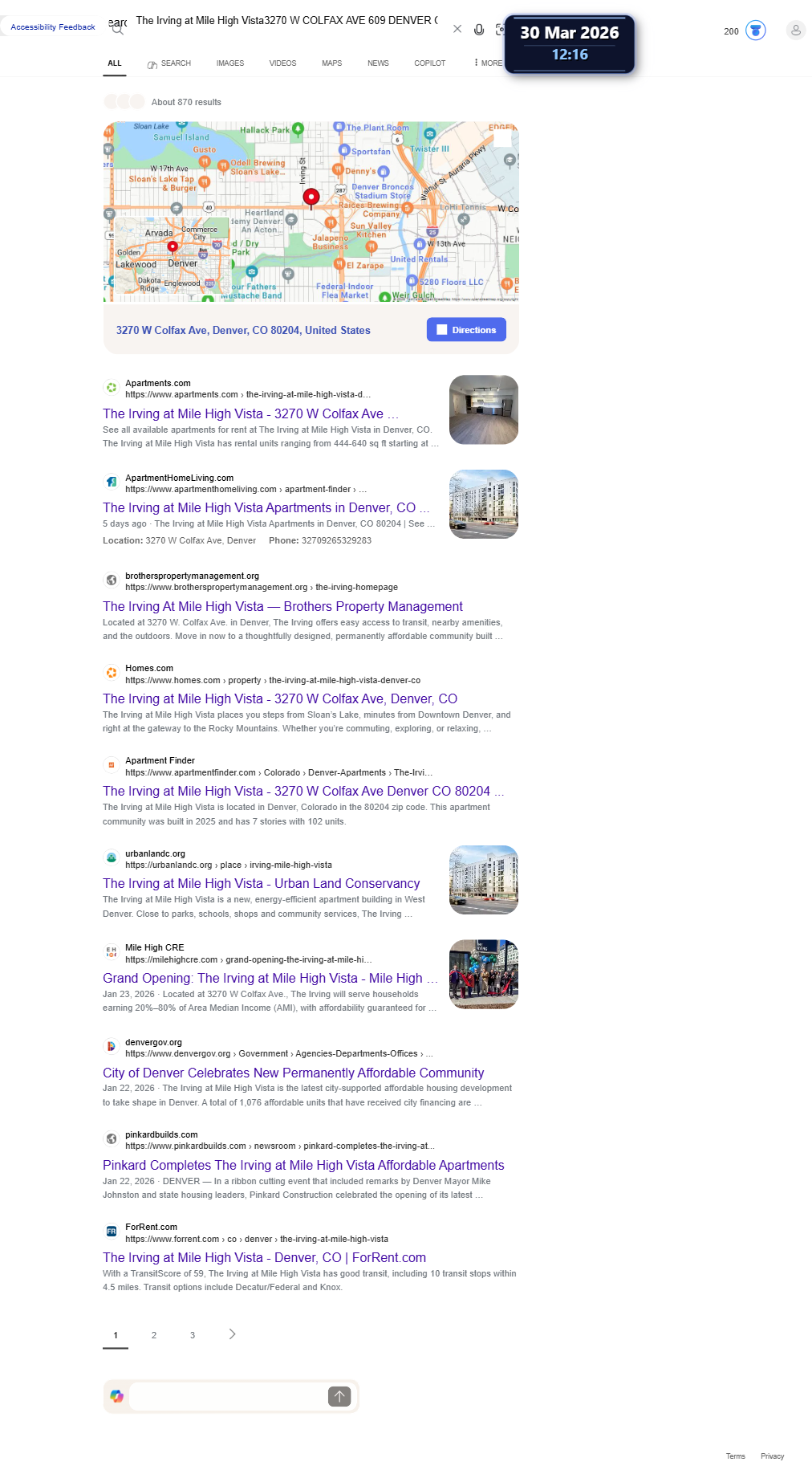Image resolution: width=812 pixels, height=1470 pixels.
Task: Open the Apartment Finder result title link
Action: pos(303,791)
